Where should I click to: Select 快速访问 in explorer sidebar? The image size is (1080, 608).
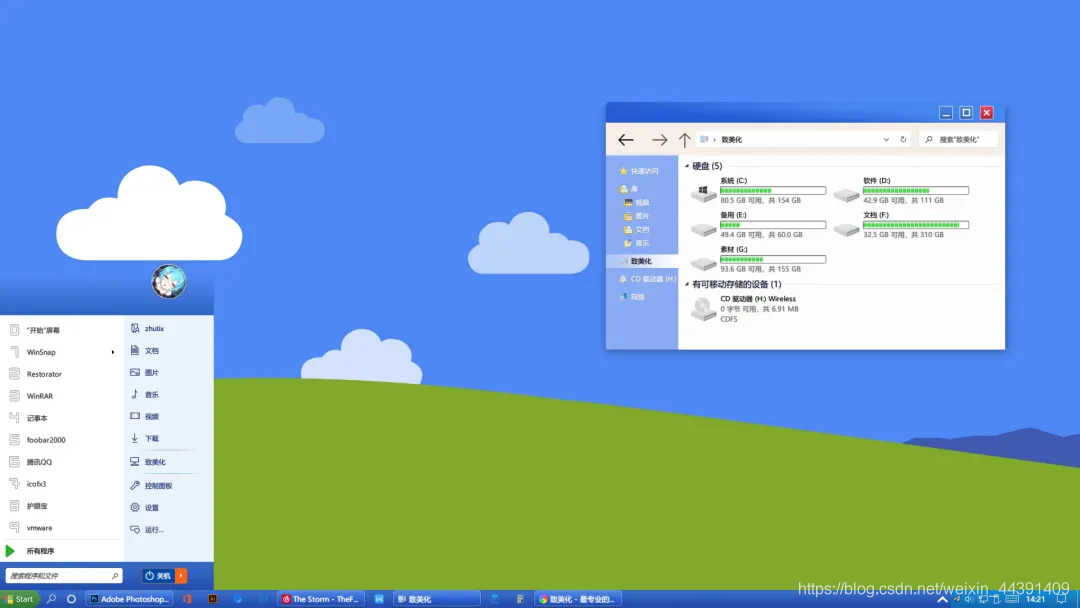[643, 171]
